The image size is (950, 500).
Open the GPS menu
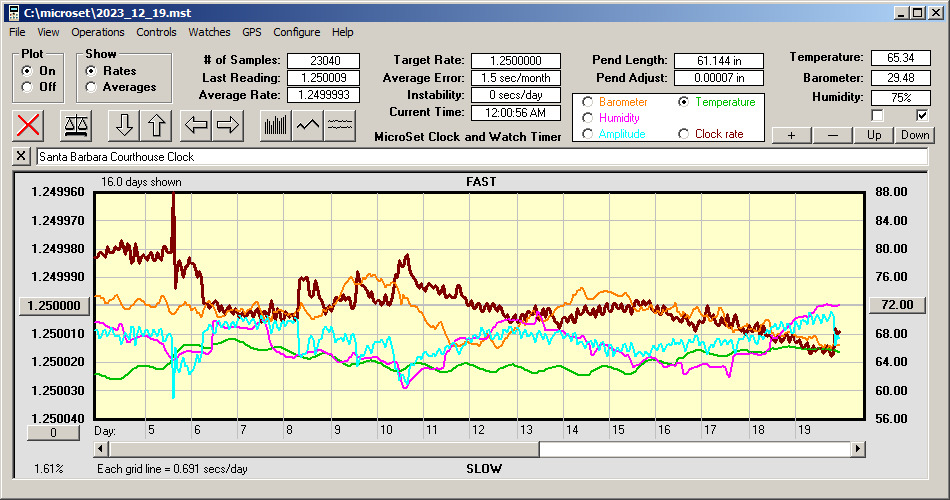pyautogui.click(x=251, y=32)
